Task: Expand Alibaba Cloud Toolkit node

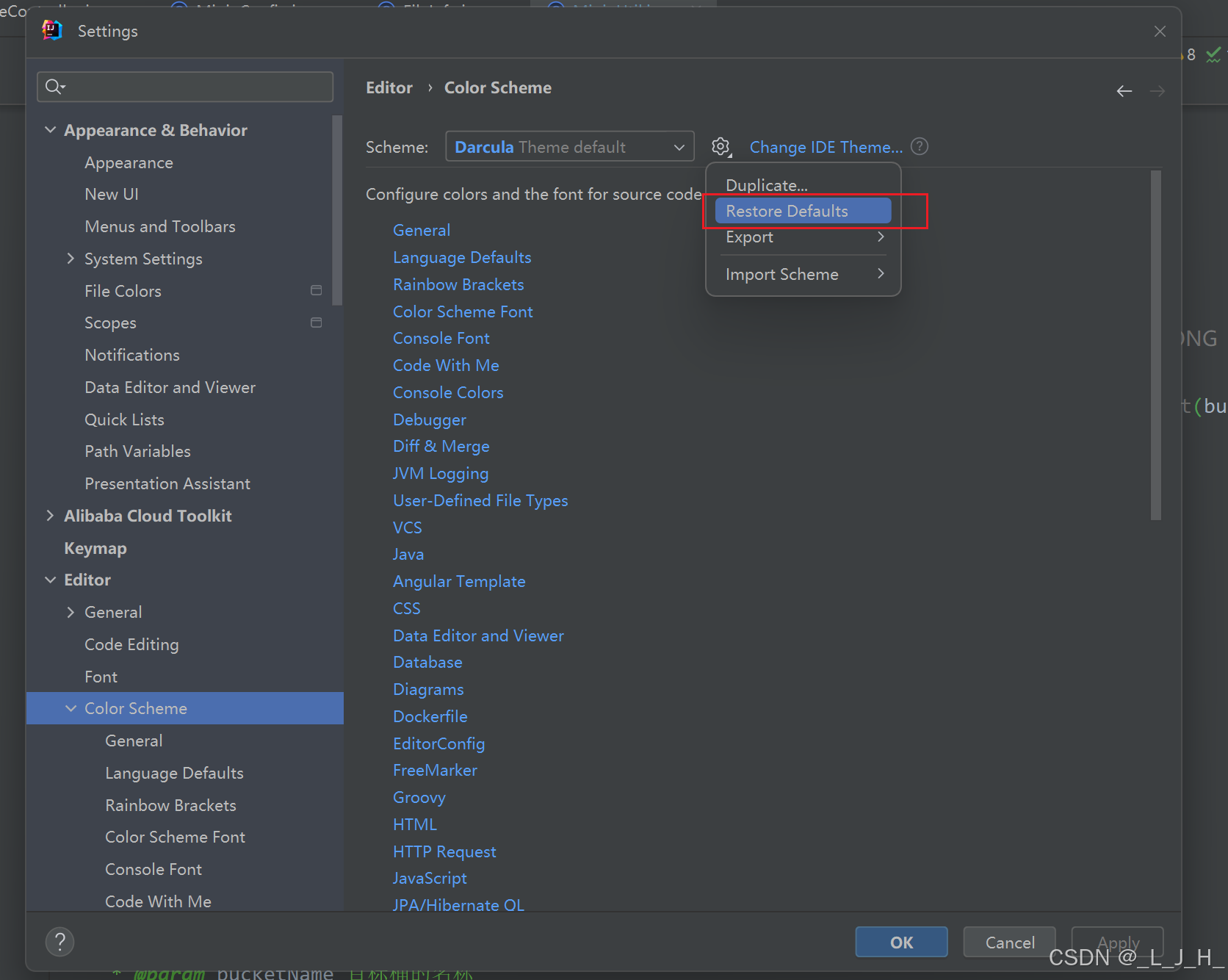Action: (50, 516)
